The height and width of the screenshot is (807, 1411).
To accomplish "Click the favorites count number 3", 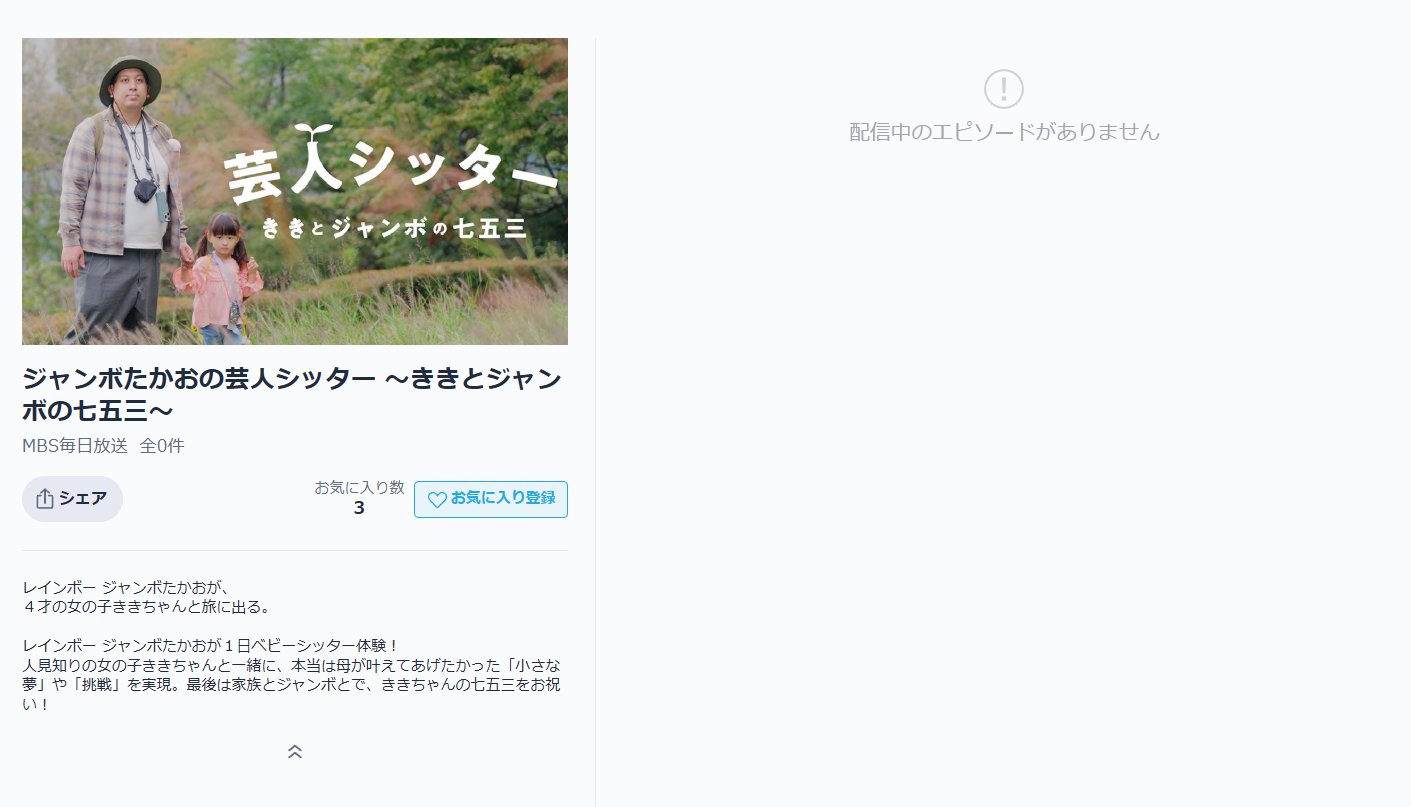I will pyautogui.click(x=359, y=508).
